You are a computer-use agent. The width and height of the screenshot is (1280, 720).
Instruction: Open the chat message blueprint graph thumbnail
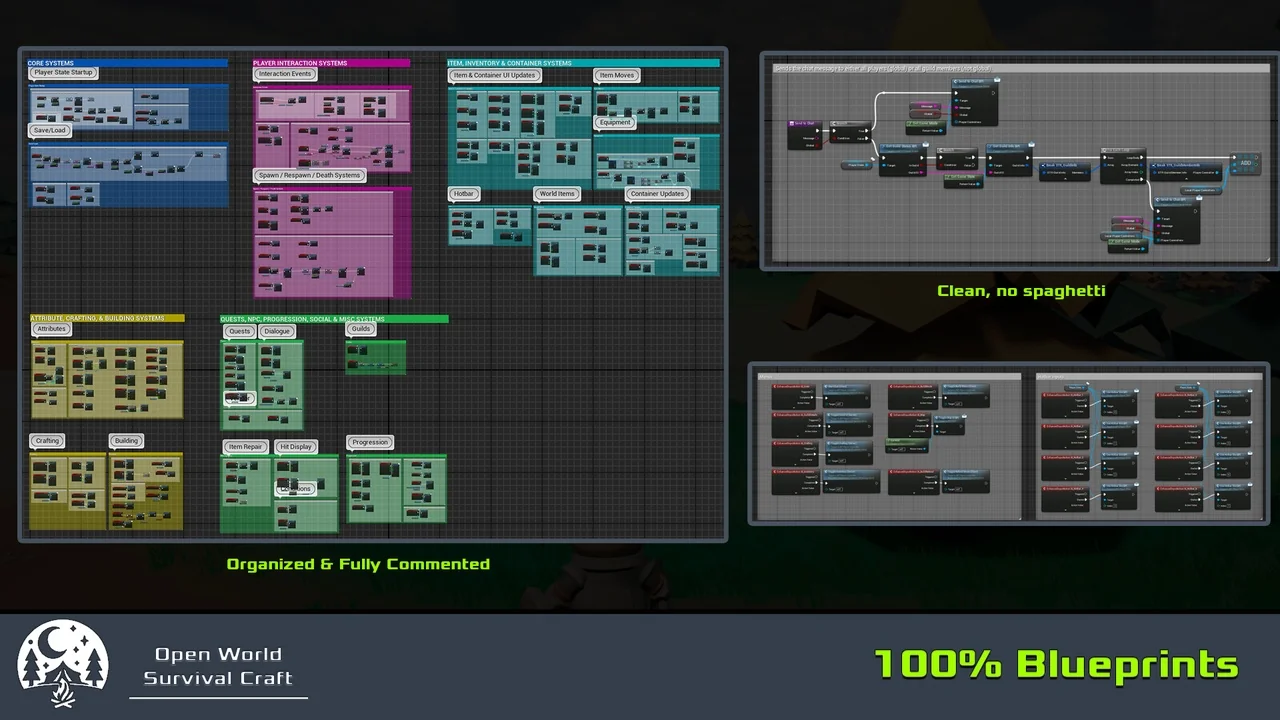(1019, 161)
